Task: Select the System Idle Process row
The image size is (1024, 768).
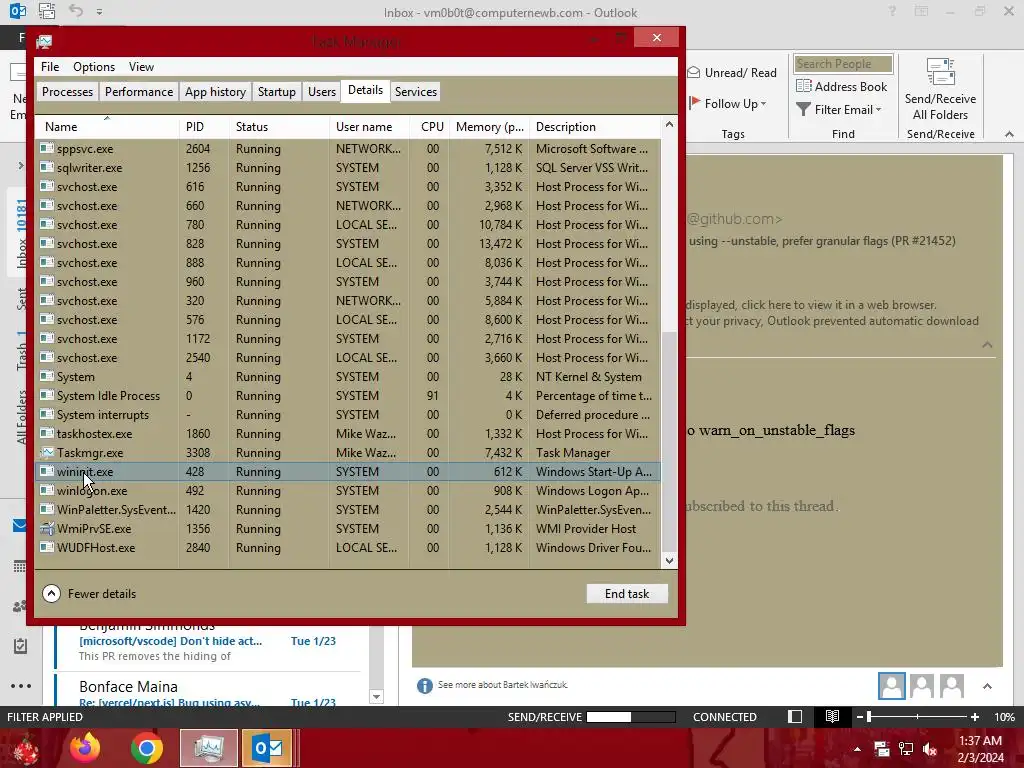Action: coord(348,395)
